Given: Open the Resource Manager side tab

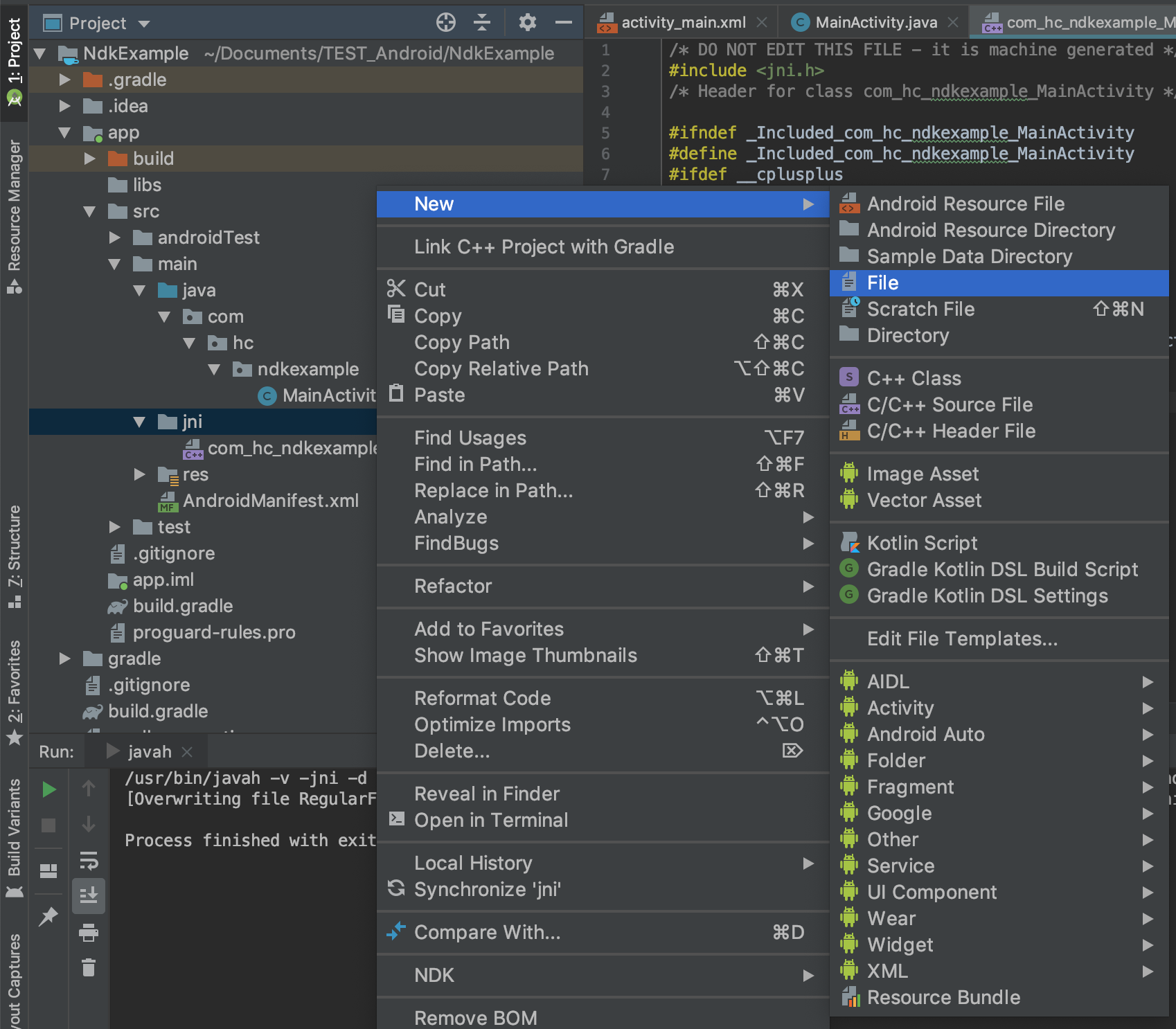Looking at the screenshot, I should pyautogui.click(x=14, y=217).
